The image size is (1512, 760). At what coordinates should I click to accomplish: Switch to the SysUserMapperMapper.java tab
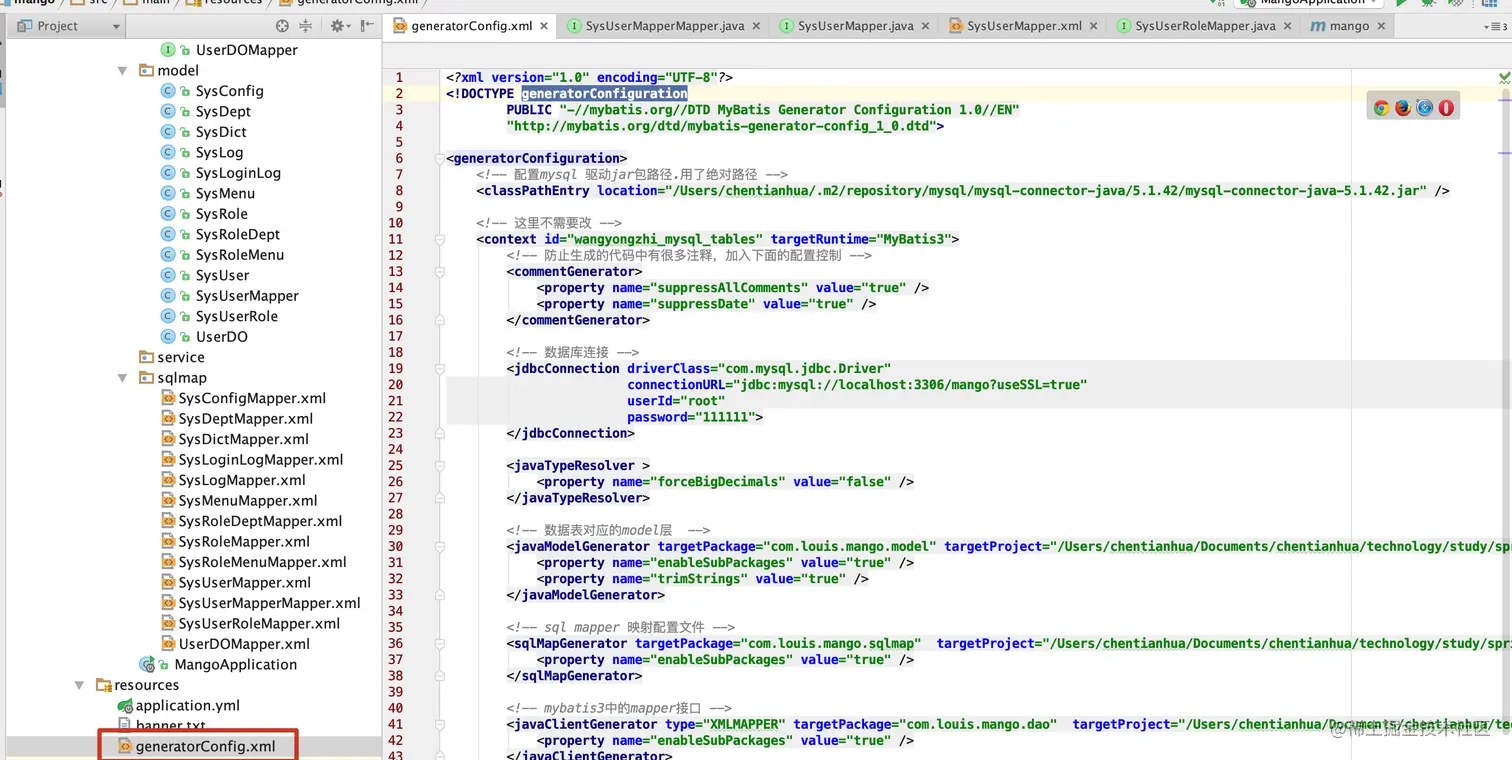[664, 26]
